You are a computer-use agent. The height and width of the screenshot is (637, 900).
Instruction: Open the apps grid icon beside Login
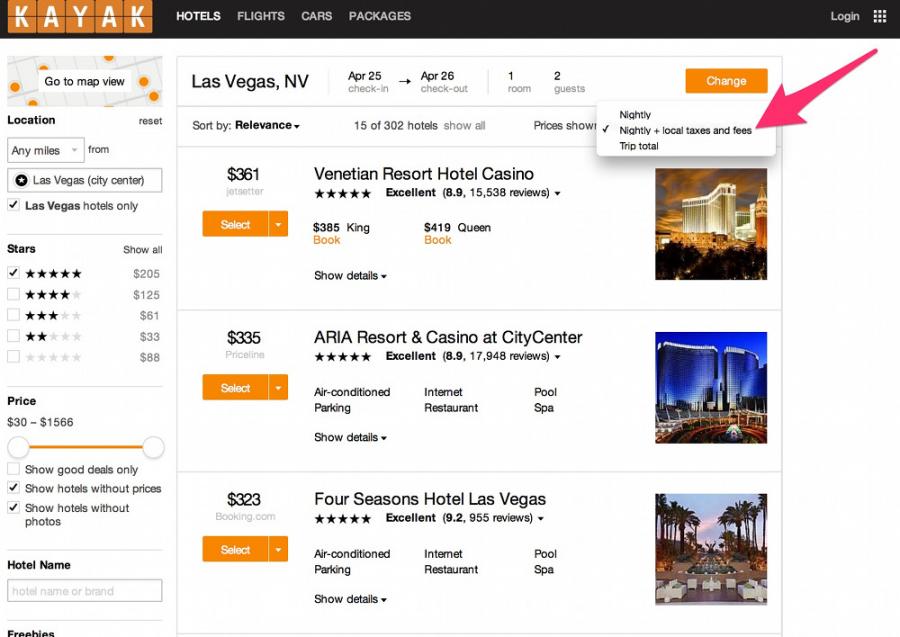click(x=880, y=16)
